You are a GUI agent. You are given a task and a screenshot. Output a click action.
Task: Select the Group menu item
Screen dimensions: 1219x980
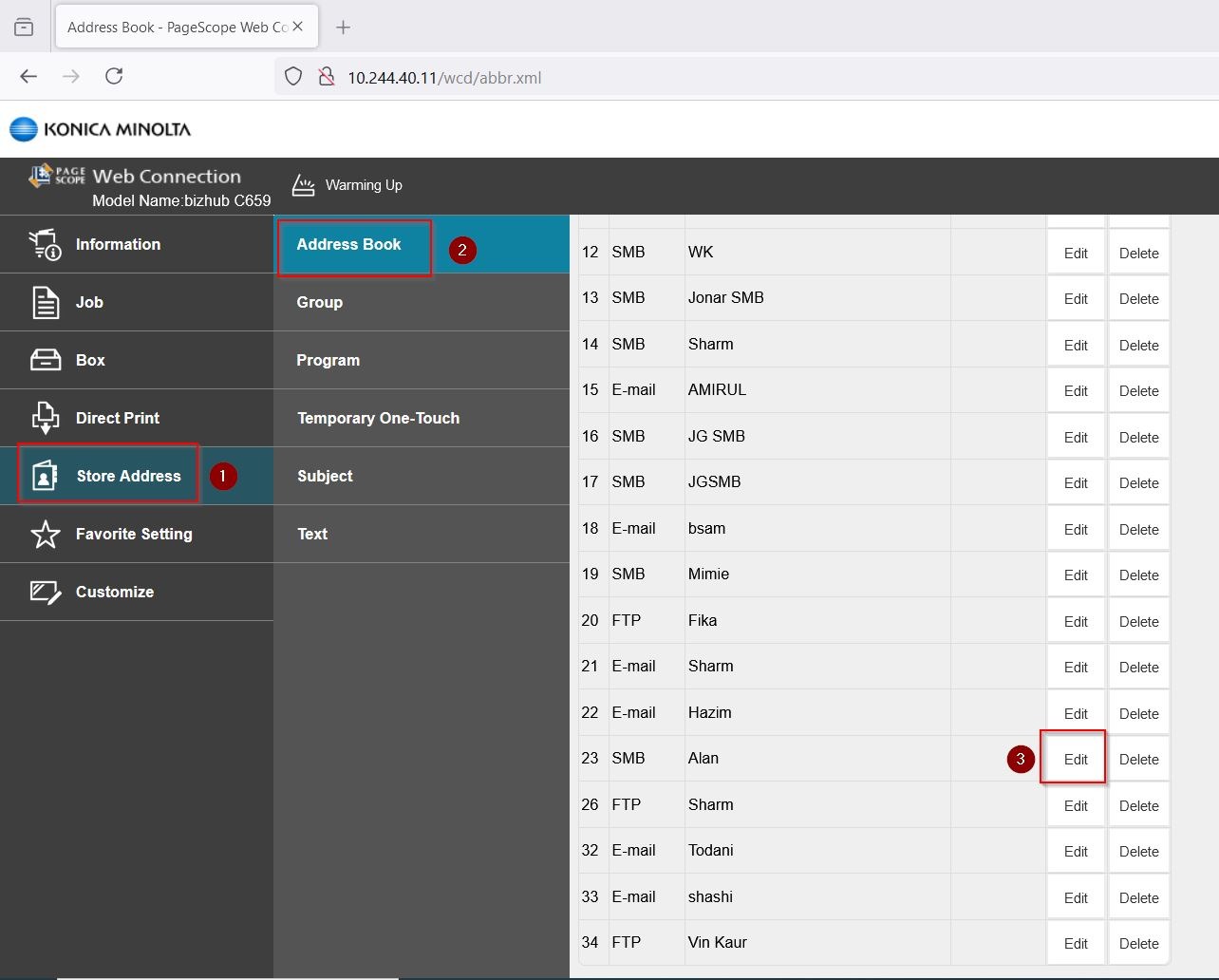319,303
